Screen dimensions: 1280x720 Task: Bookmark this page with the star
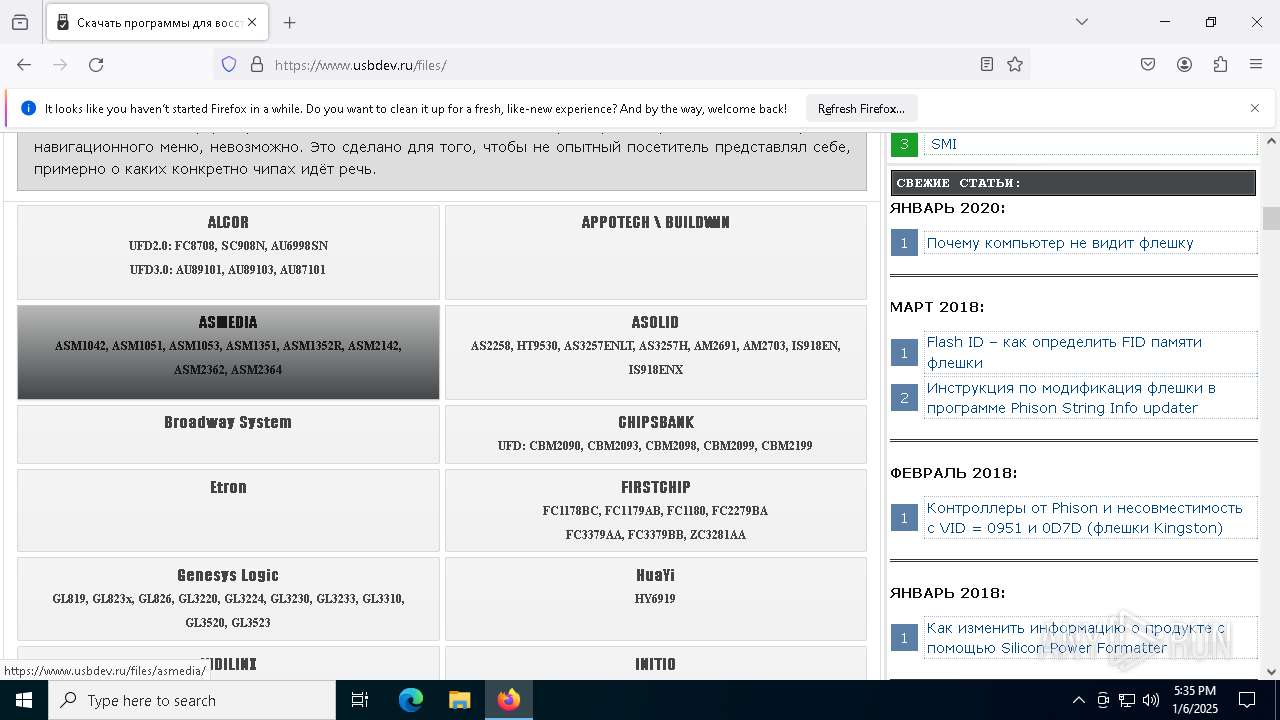pyautogui.click(x=1015, y=64)
